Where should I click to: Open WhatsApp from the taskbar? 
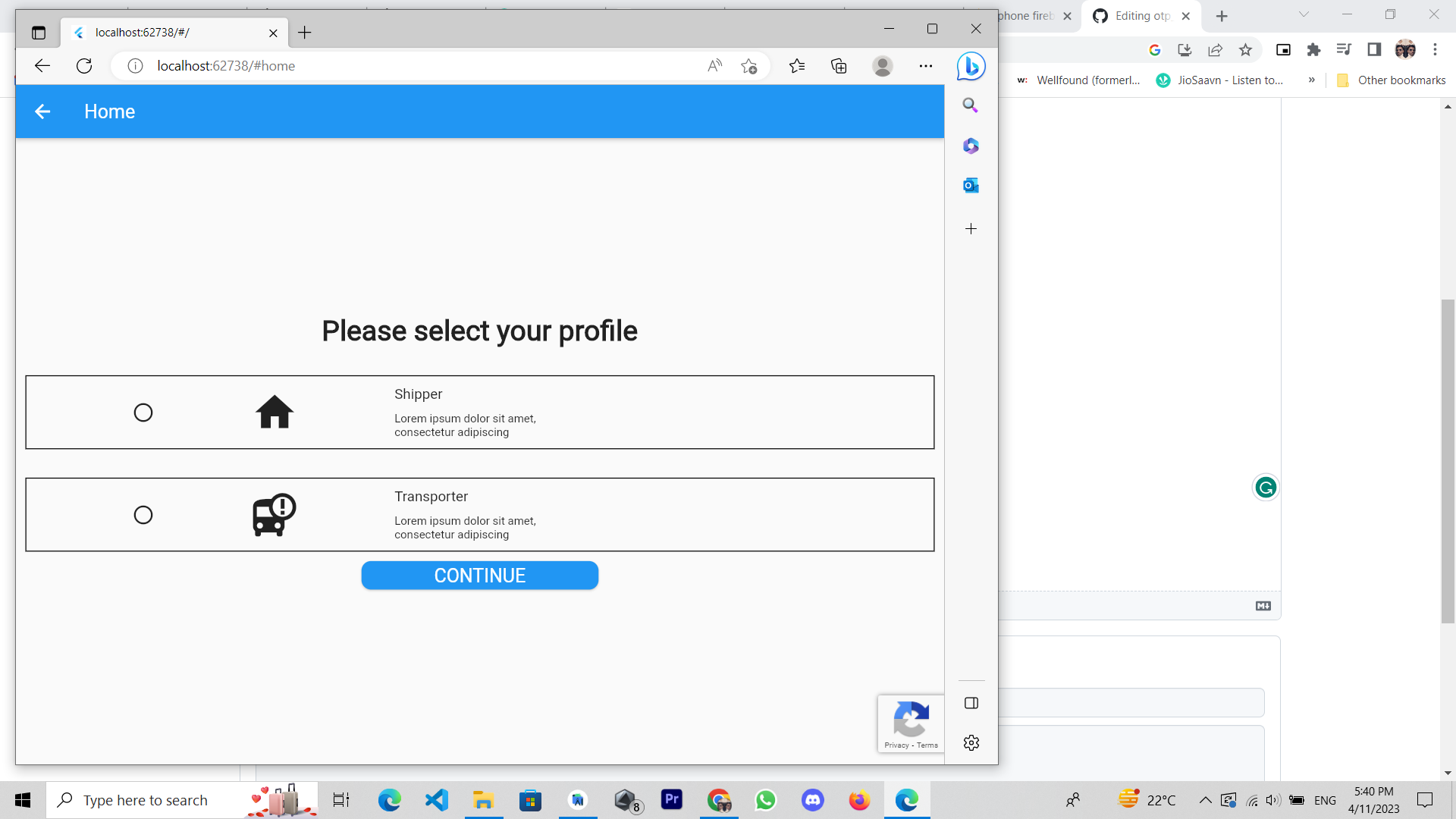[766, 799]
